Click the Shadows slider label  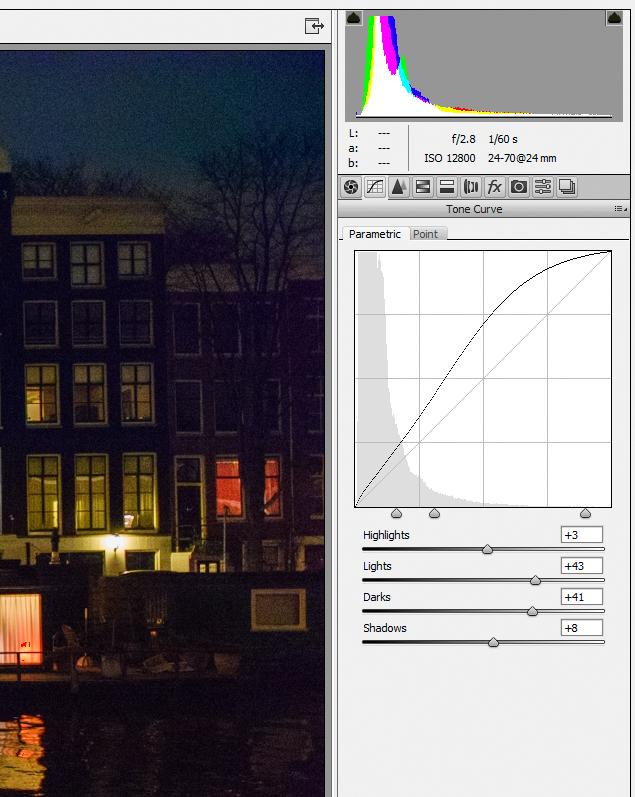[385, 628]
